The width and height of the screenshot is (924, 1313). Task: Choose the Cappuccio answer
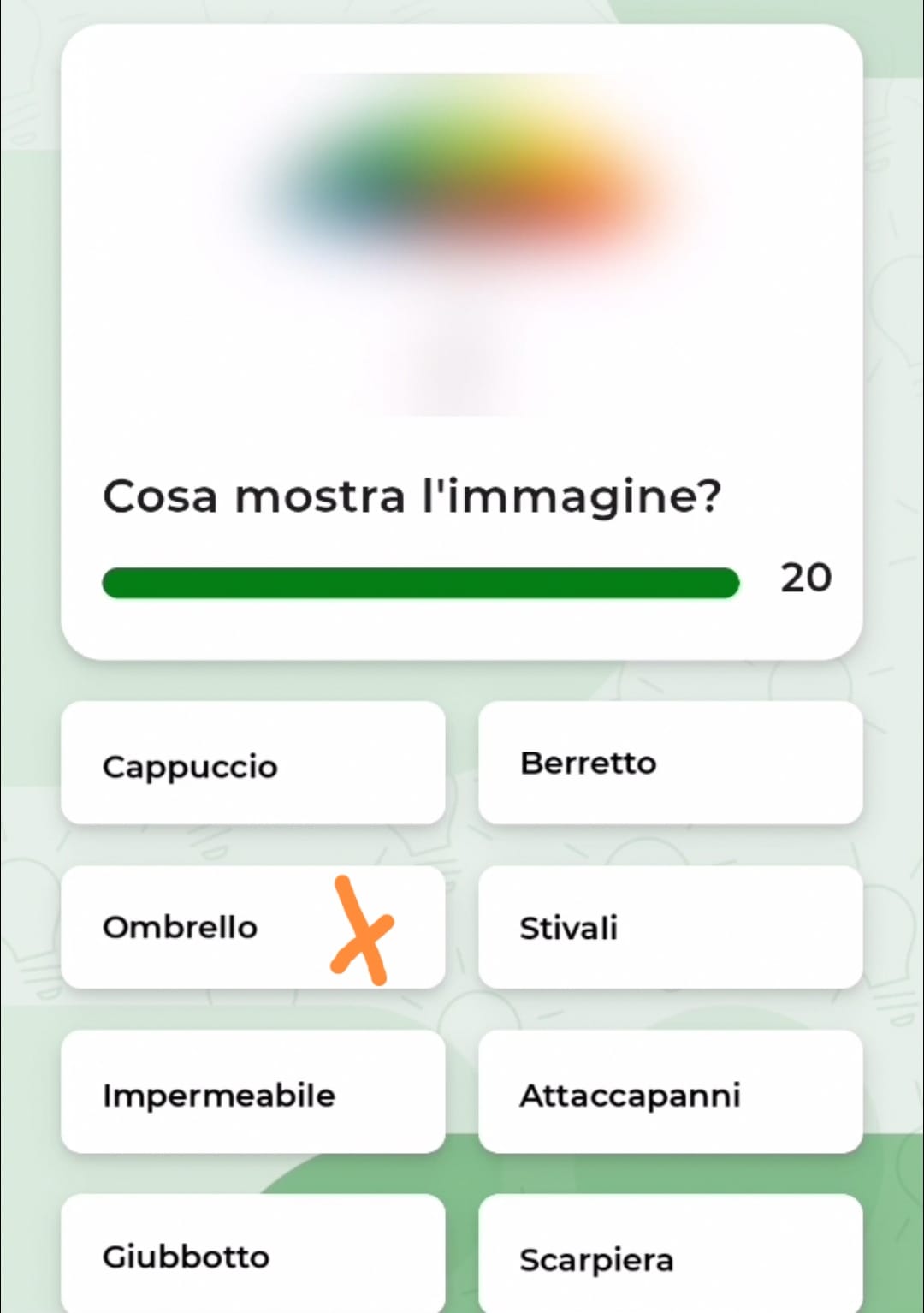click(x=253, y=763)
